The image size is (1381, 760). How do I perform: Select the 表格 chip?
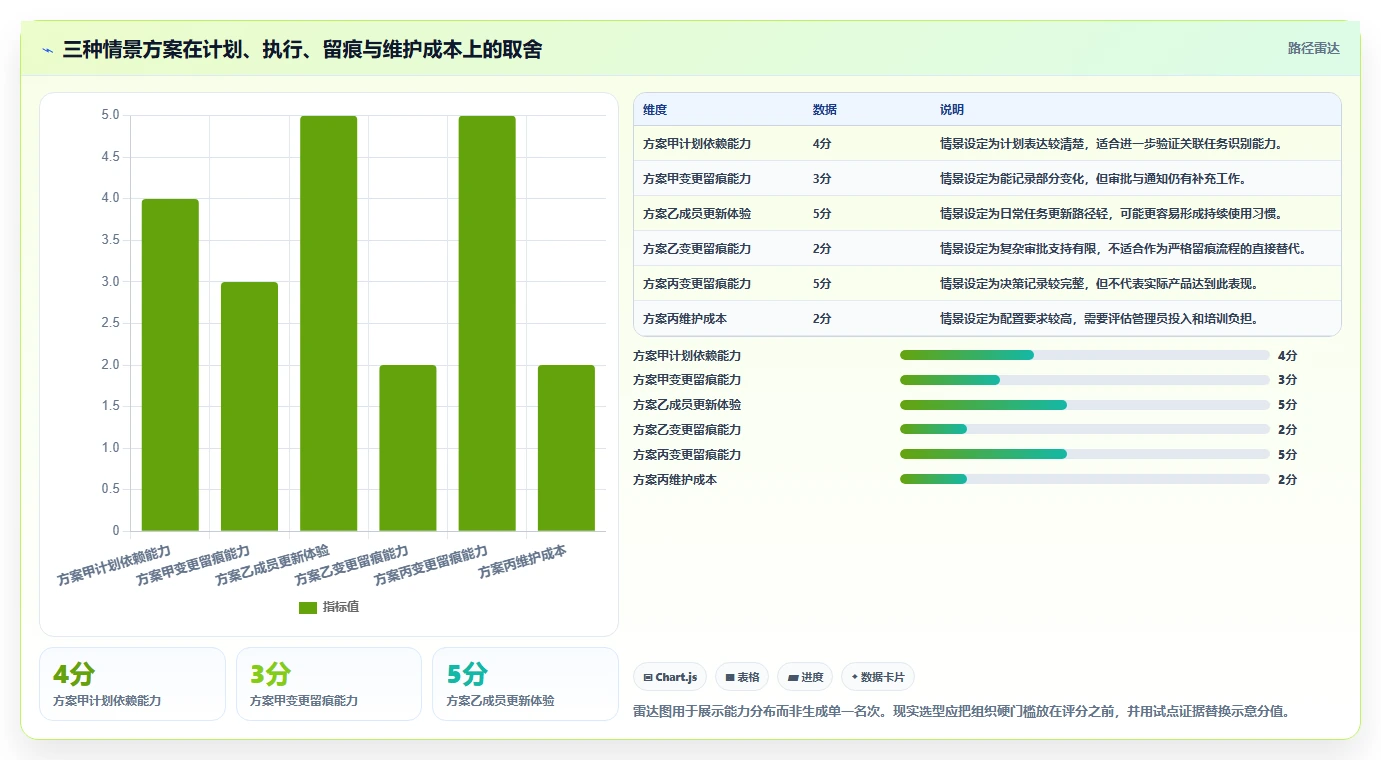coord(742,677)
